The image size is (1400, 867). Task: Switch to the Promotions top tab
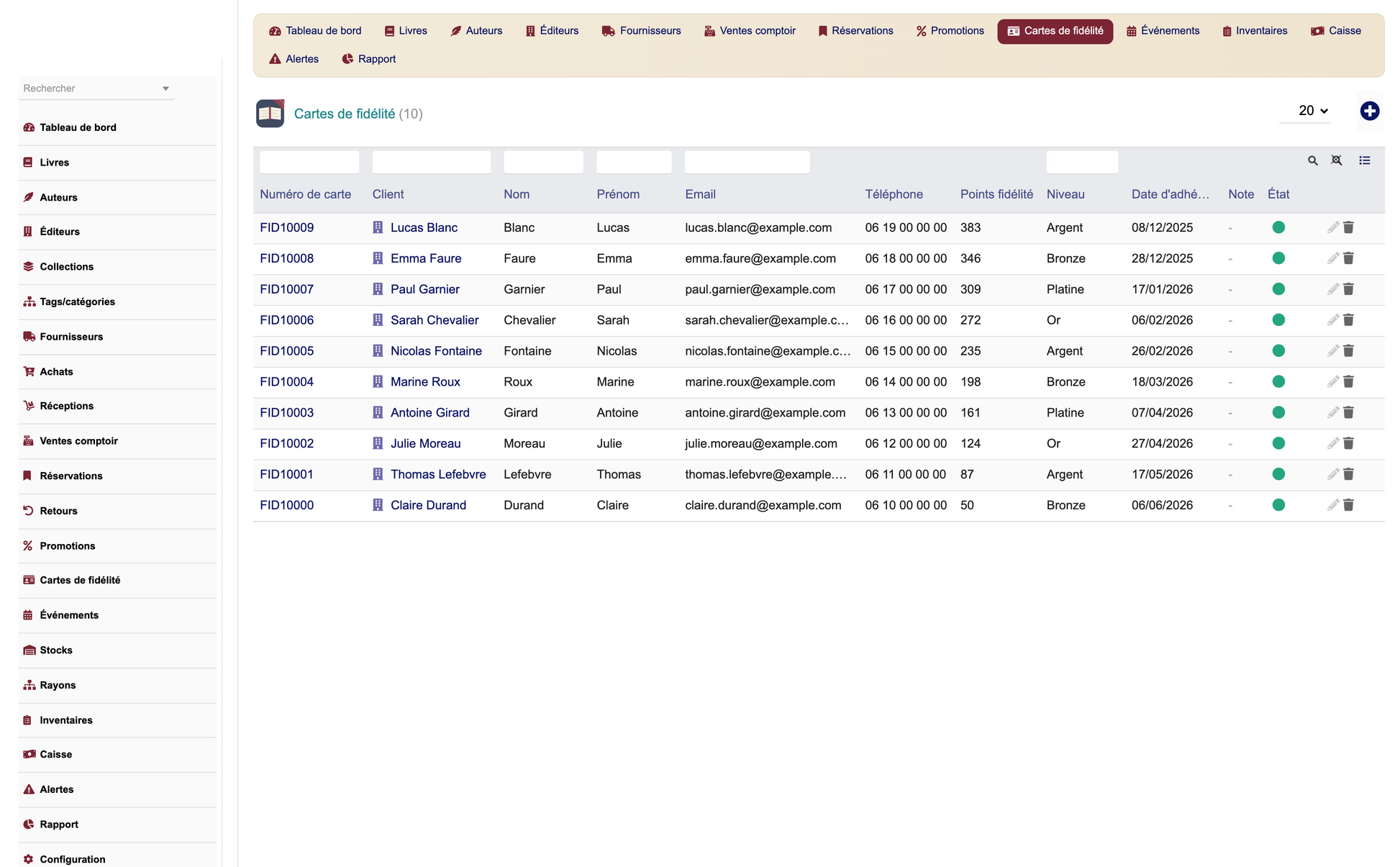950,31
